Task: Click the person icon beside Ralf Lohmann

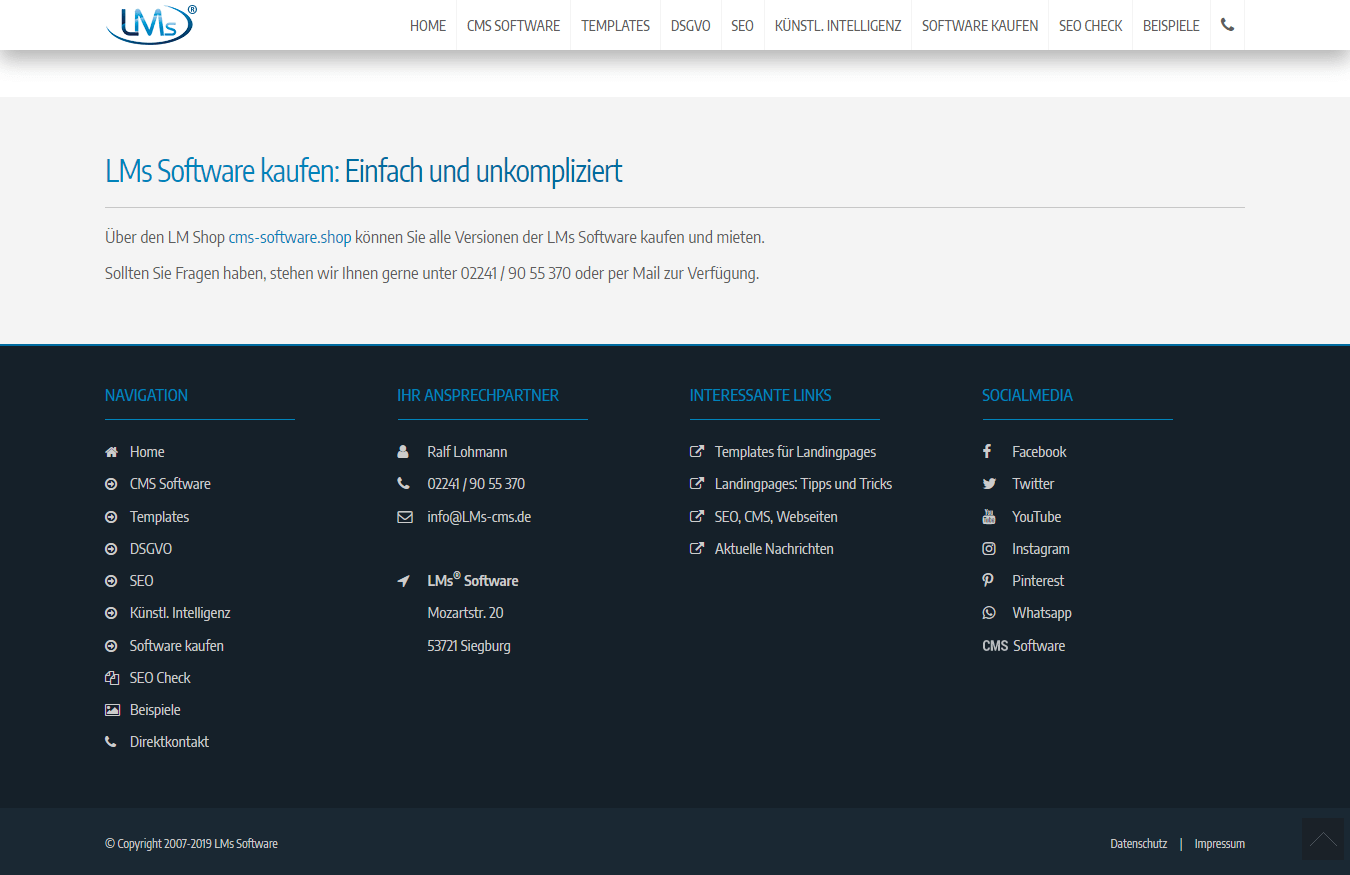Action: (x=403, y=452)
